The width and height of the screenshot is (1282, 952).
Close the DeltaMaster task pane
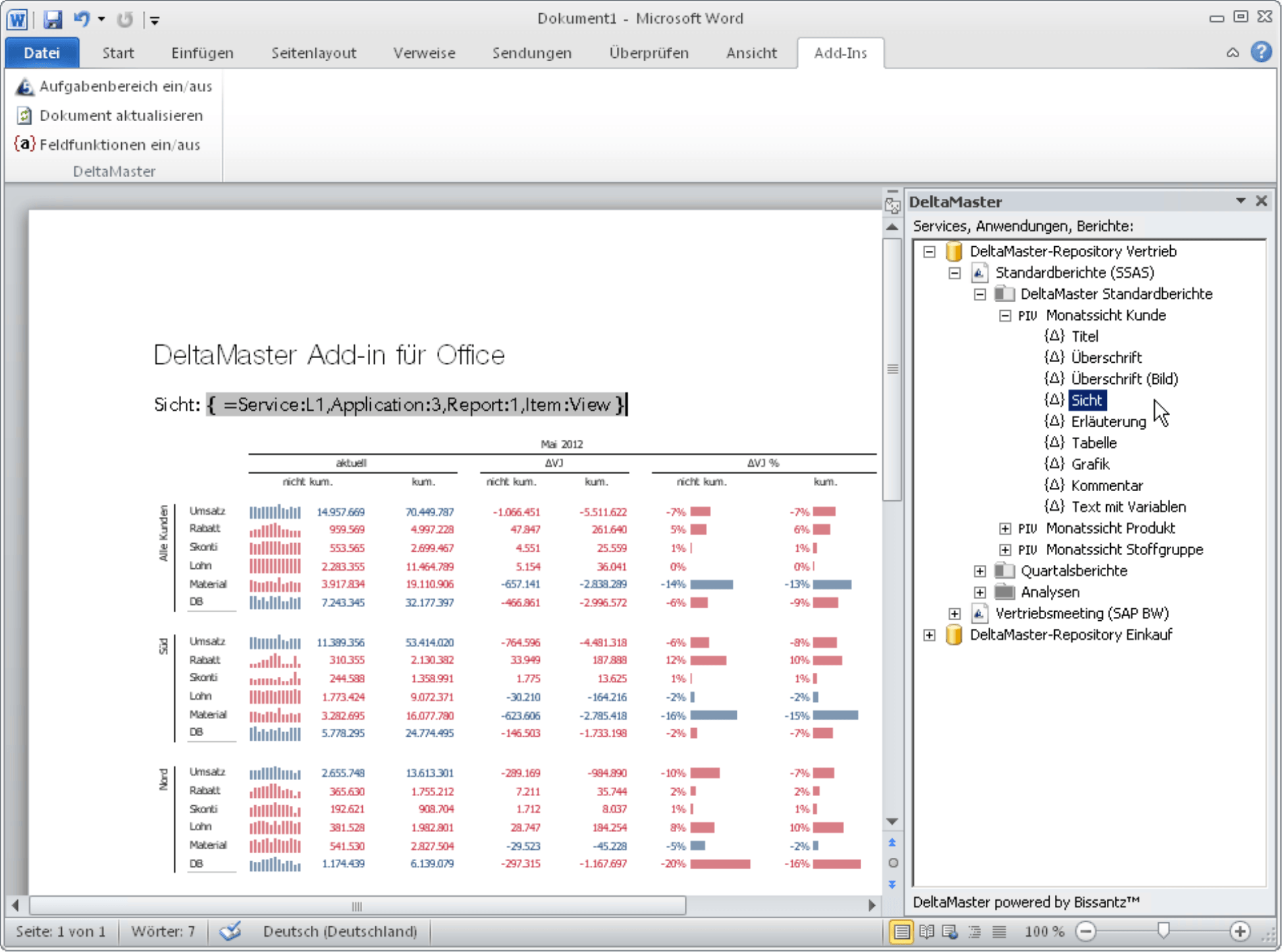[x=1261, y=201]
